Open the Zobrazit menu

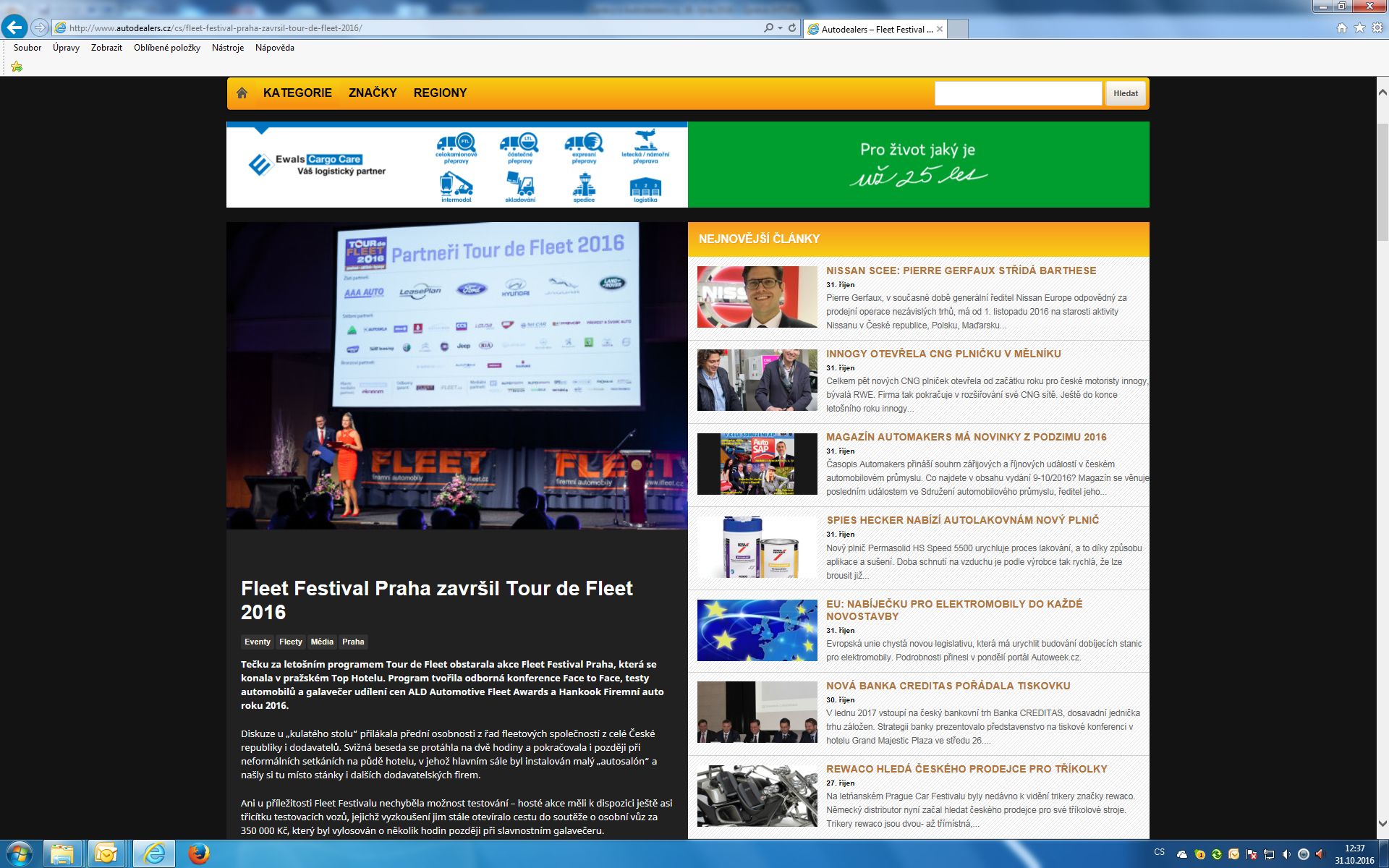click(106, 48)
